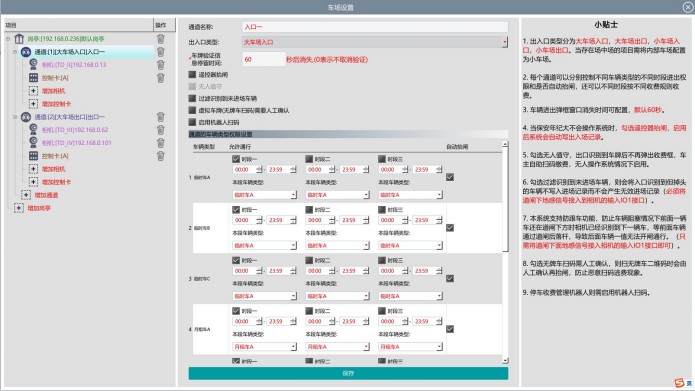
Task: Click the 增加相机 link under 出口一
Action: click(x=53, y=169)
